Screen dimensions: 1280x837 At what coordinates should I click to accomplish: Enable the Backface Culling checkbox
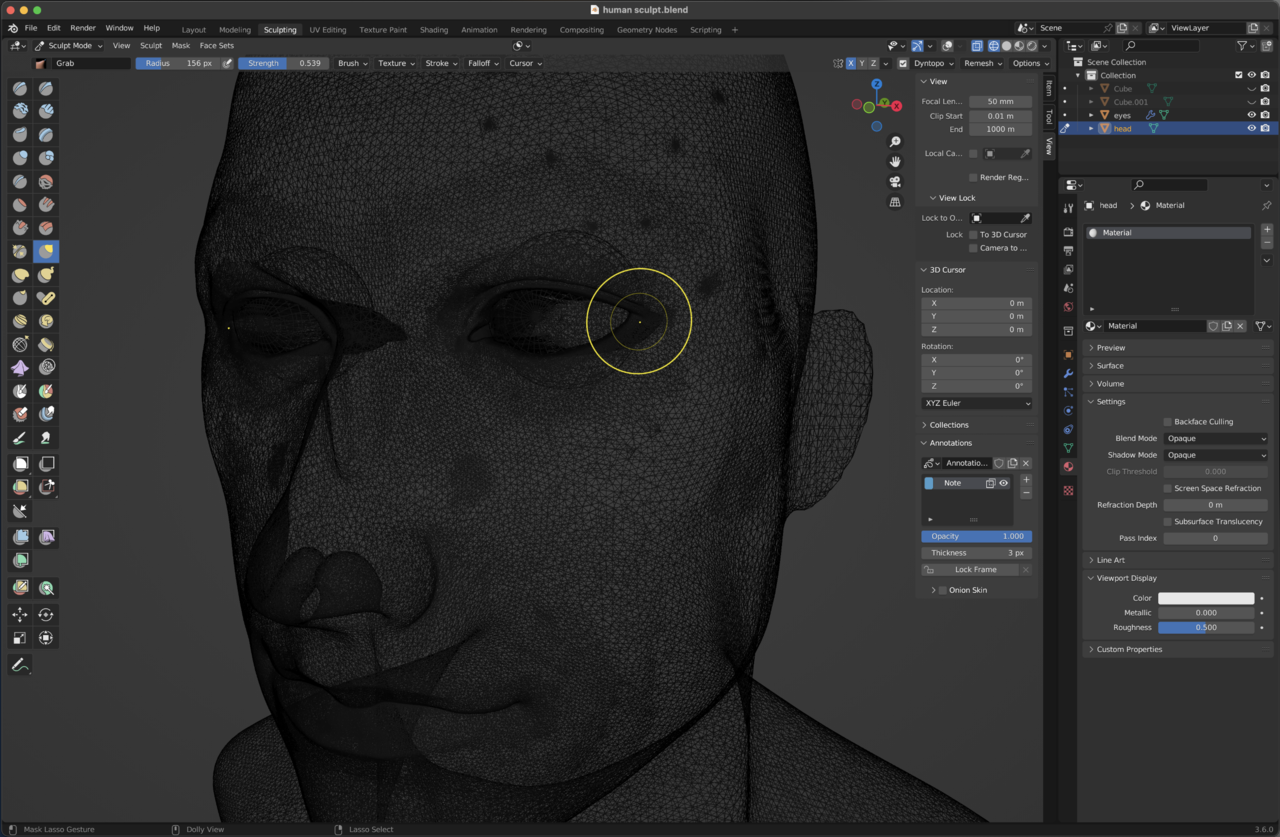[x=1167, y=422]
